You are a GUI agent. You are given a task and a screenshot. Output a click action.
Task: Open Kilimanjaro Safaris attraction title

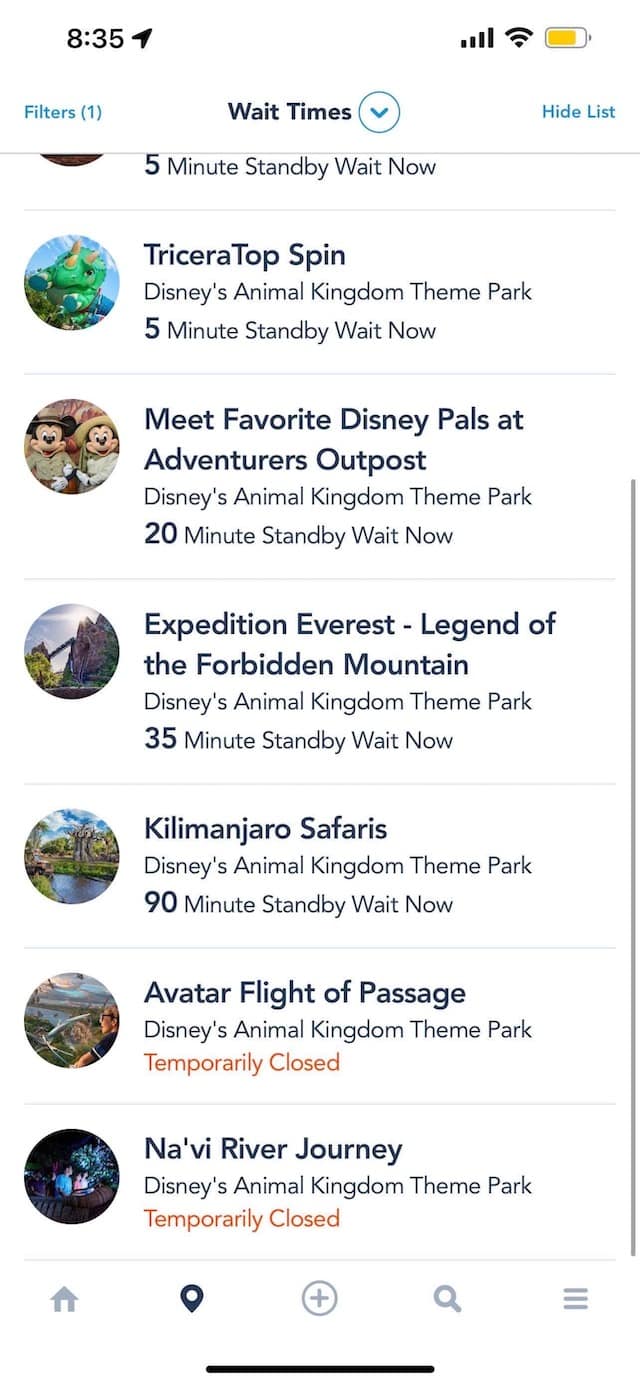tap(265, 829)
